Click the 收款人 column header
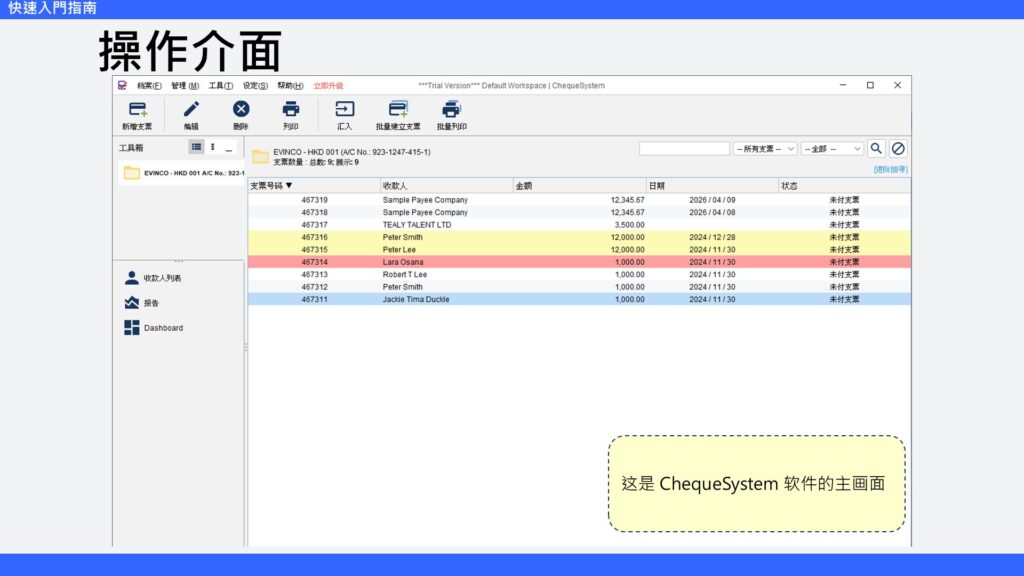 tap(446, 185)
